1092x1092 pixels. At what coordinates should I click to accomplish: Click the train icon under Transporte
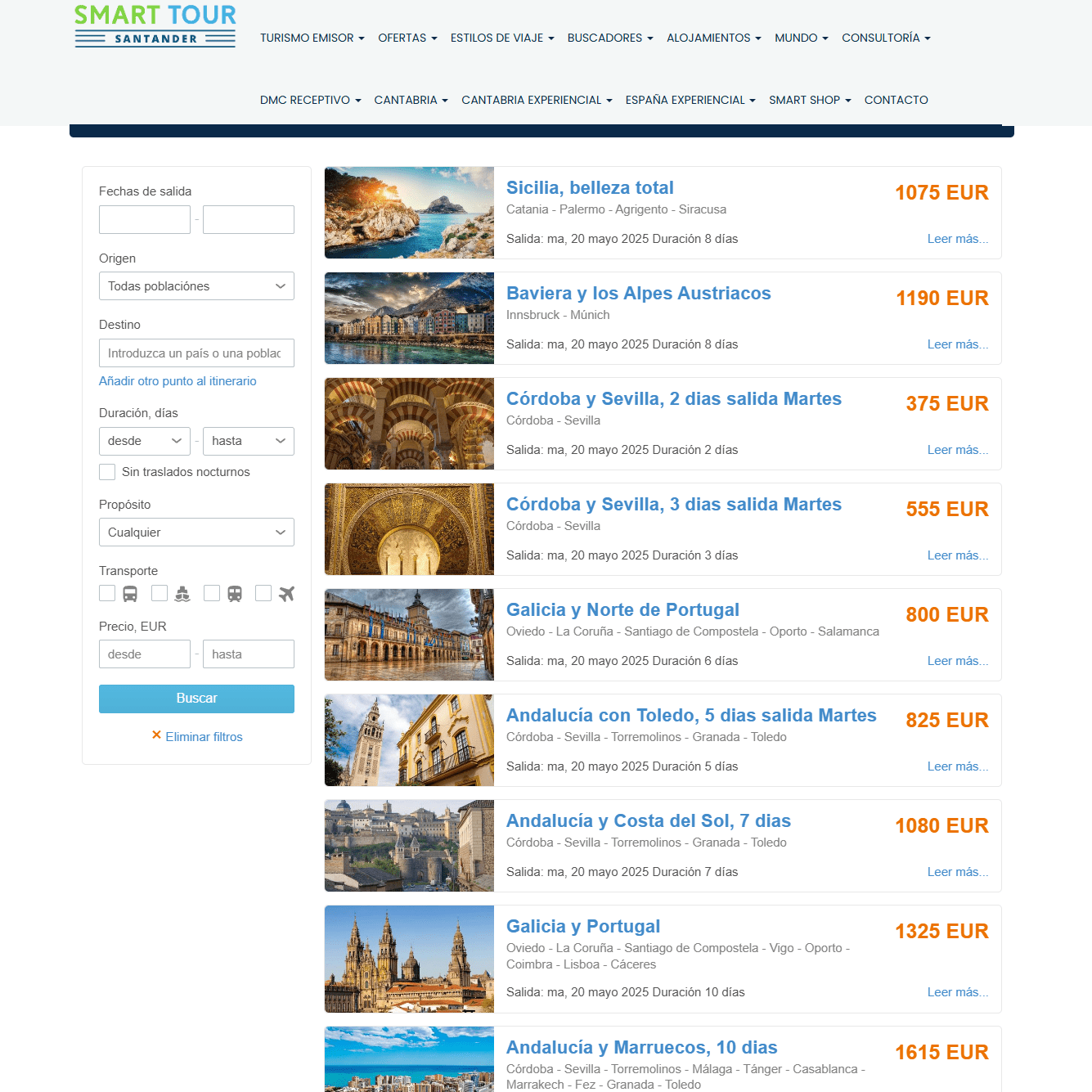coord(235,594)
